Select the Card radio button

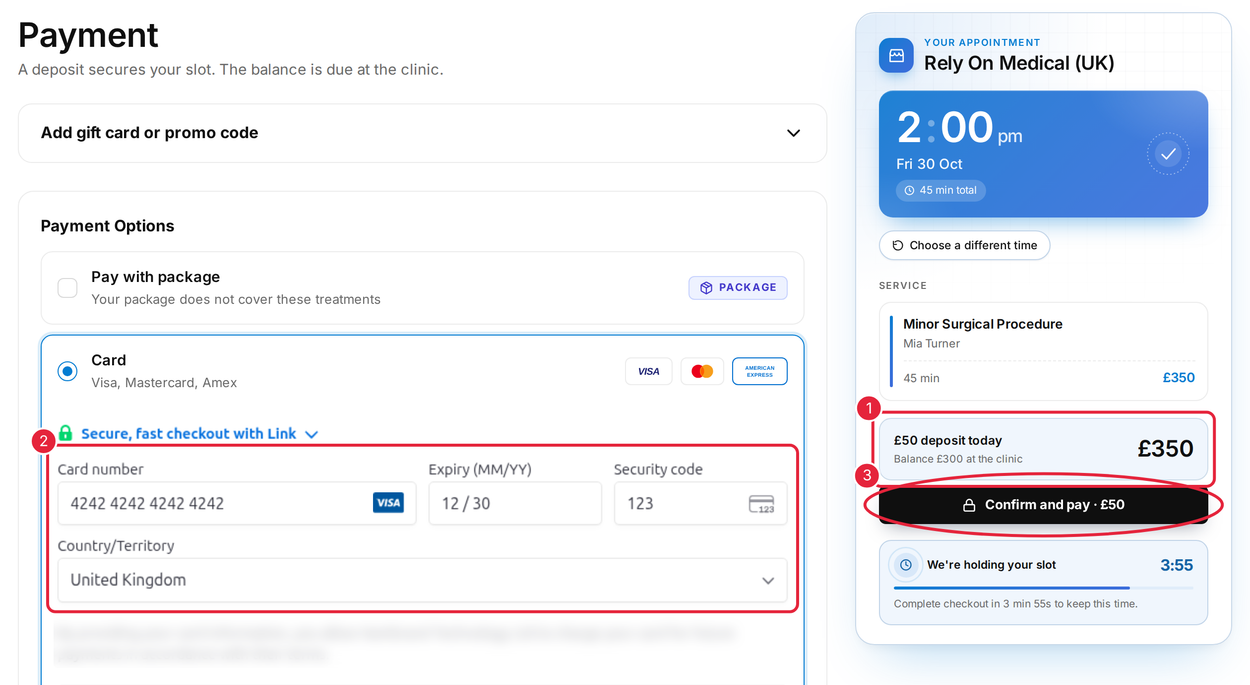67,371
